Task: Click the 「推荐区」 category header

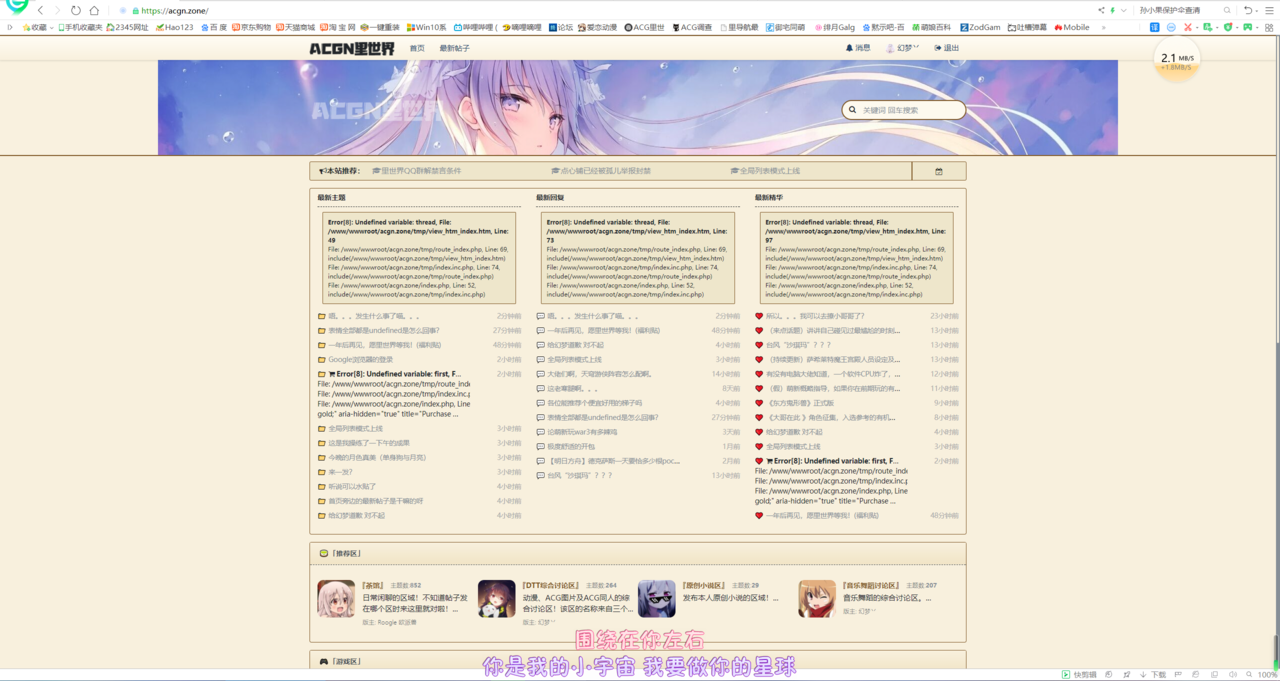Action: 638,553
